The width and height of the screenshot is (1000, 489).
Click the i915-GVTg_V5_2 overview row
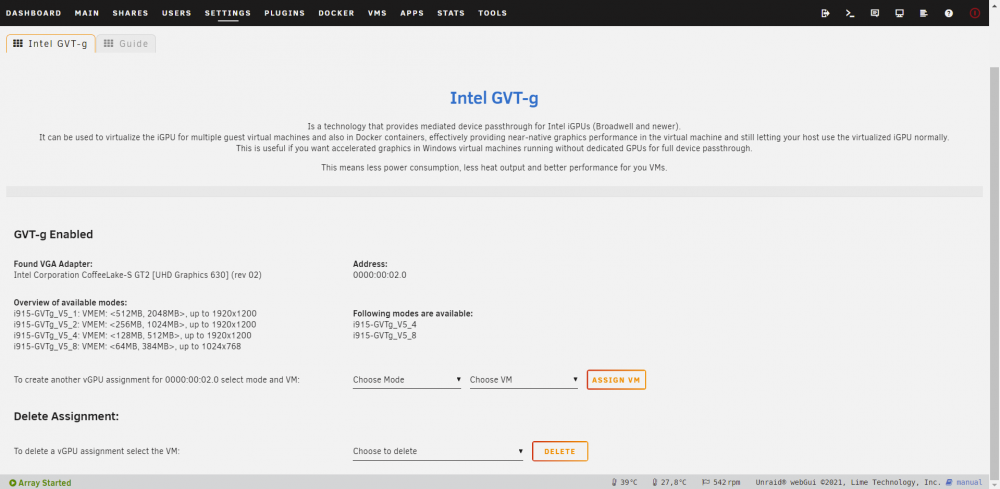tap(135, 325)
